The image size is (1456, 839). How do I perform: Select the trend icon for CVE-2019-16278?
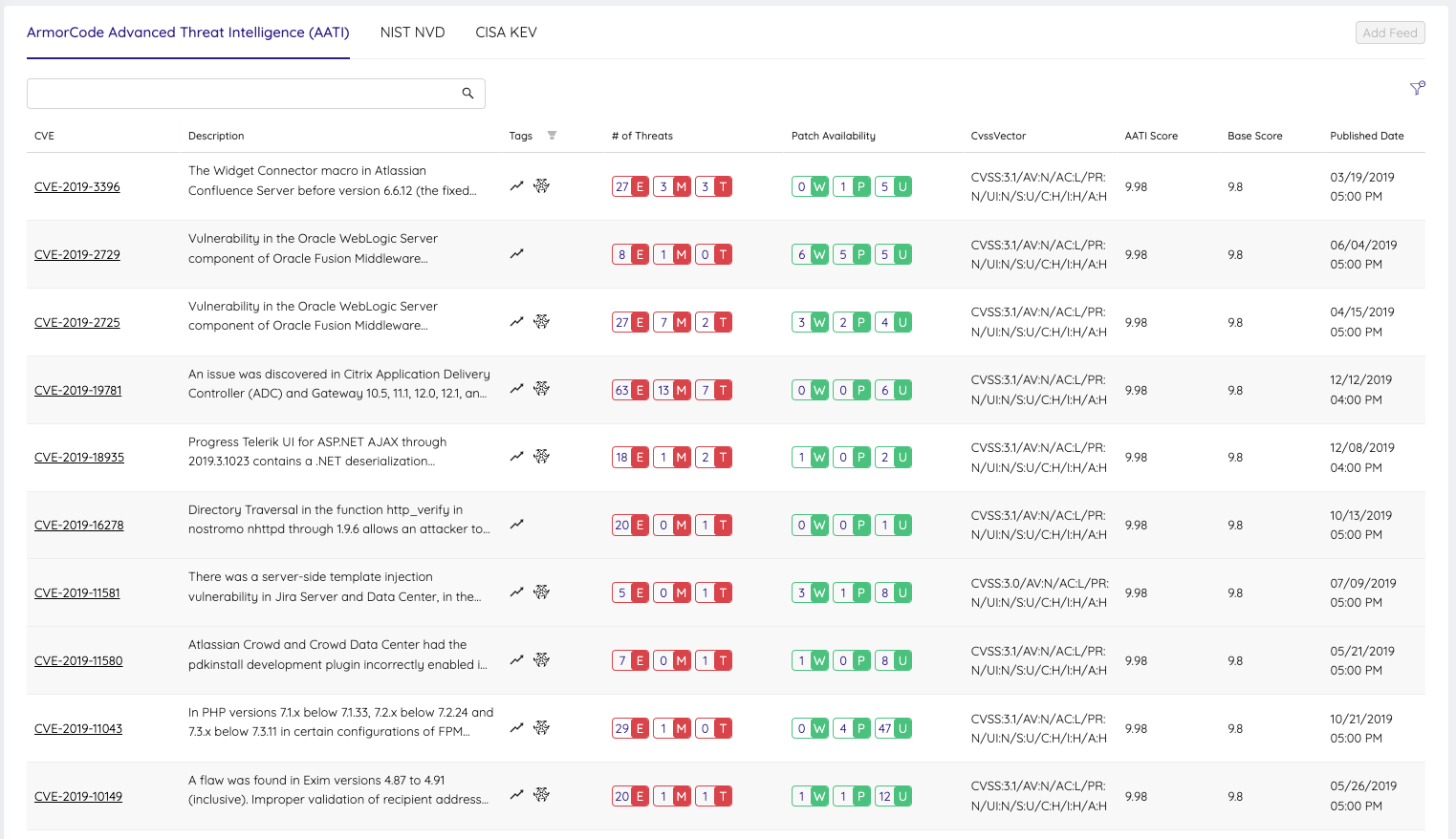pos(517,524)
